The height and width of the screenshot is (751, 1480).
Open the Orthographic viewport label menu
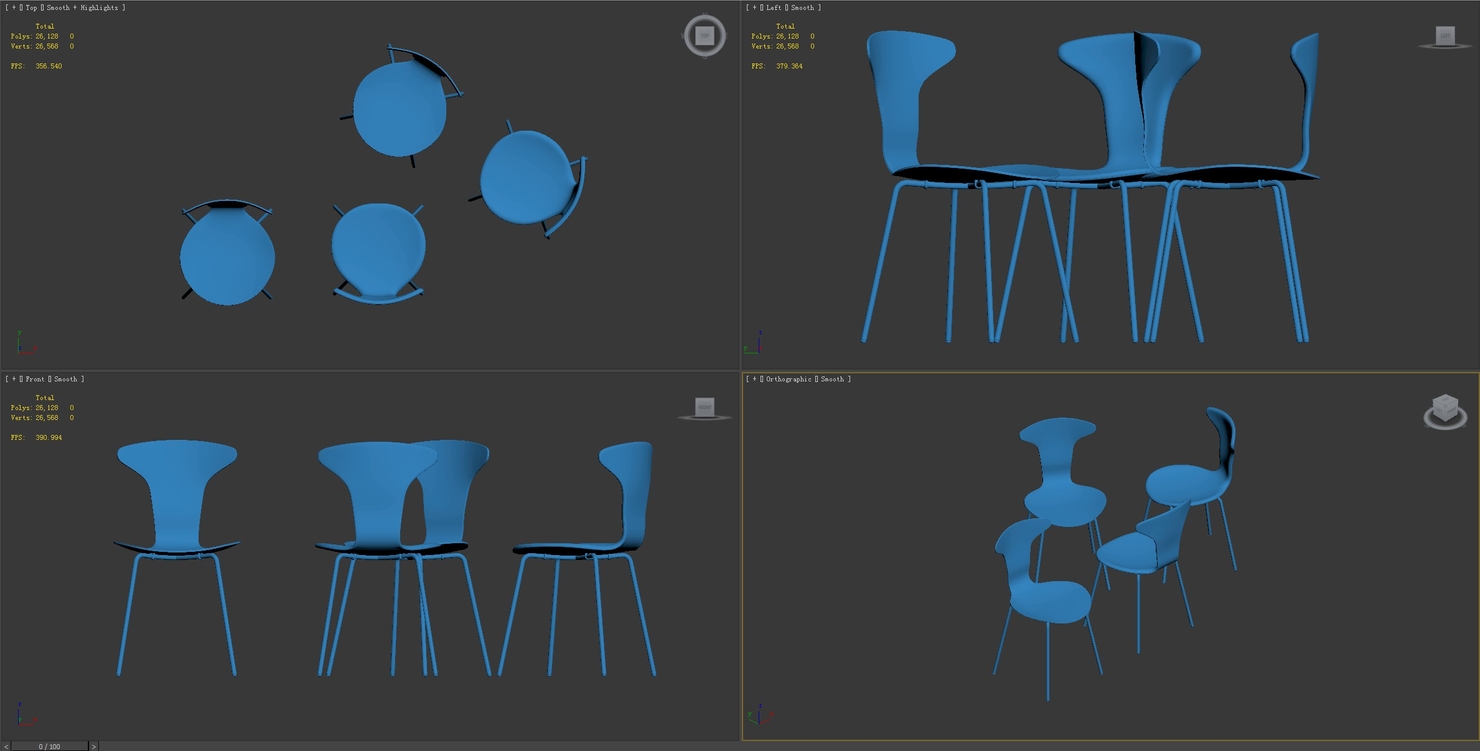(787, 379)
